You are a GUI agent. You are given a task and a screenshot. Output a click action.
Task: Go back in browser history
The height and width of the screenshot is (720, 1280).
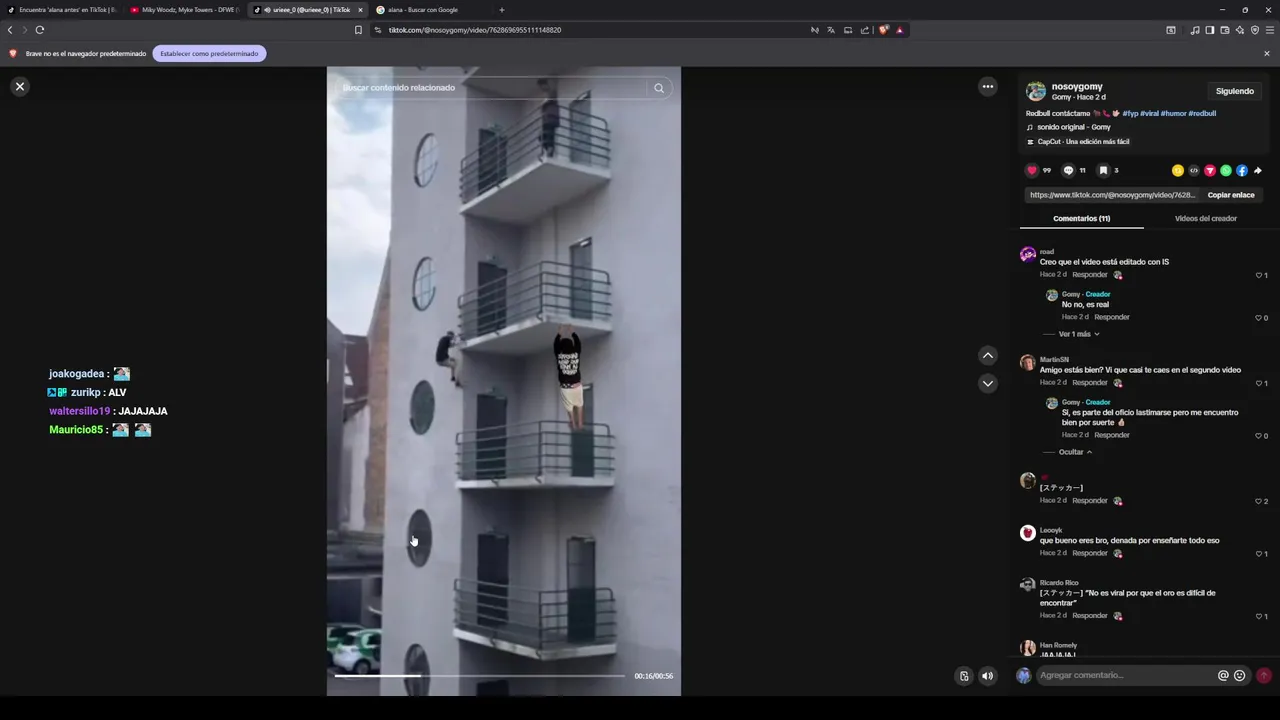(10, 30)
